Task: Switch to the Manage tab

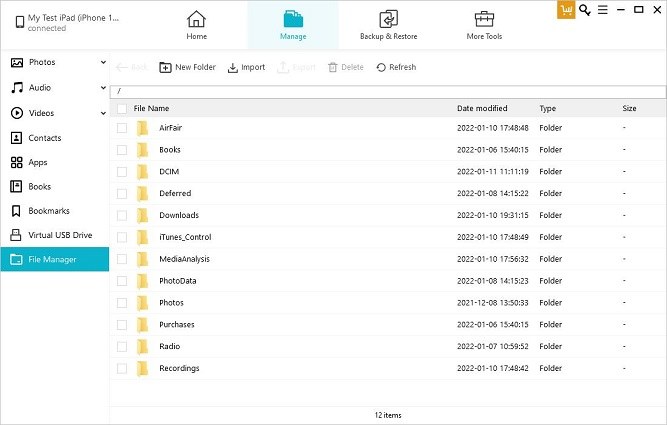Action: (293, 25)
